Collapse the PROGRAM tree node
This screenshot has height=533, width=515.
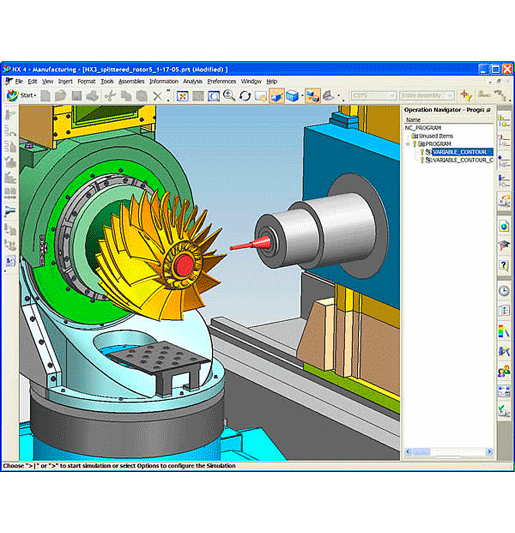click(x=408, y=144)
